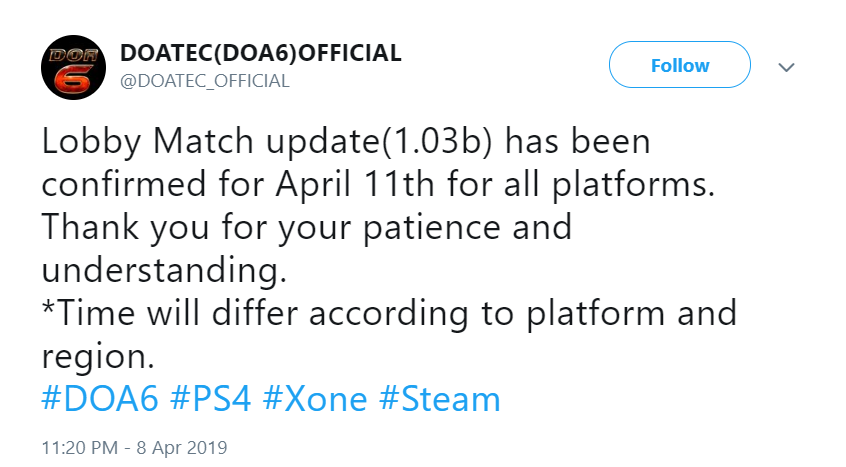
Task: Open the #Steam hashtag
Action: coord(439,399)
